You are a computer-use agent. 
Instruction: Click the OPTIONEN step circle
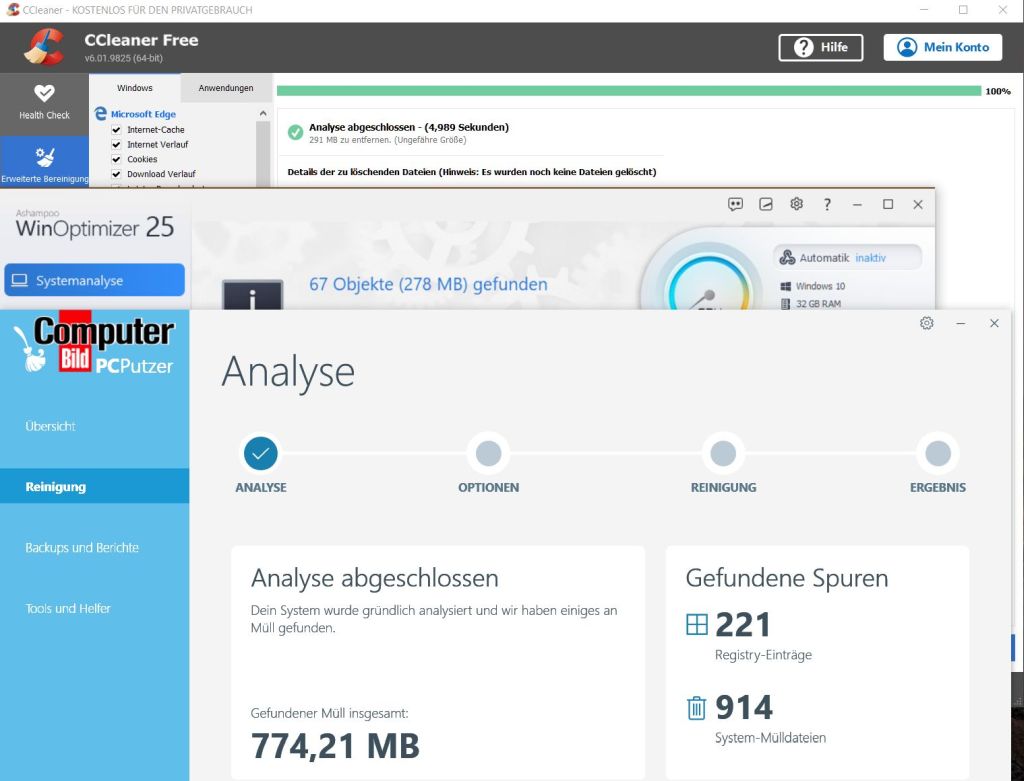pyautogui.click(x=488, y=453)
